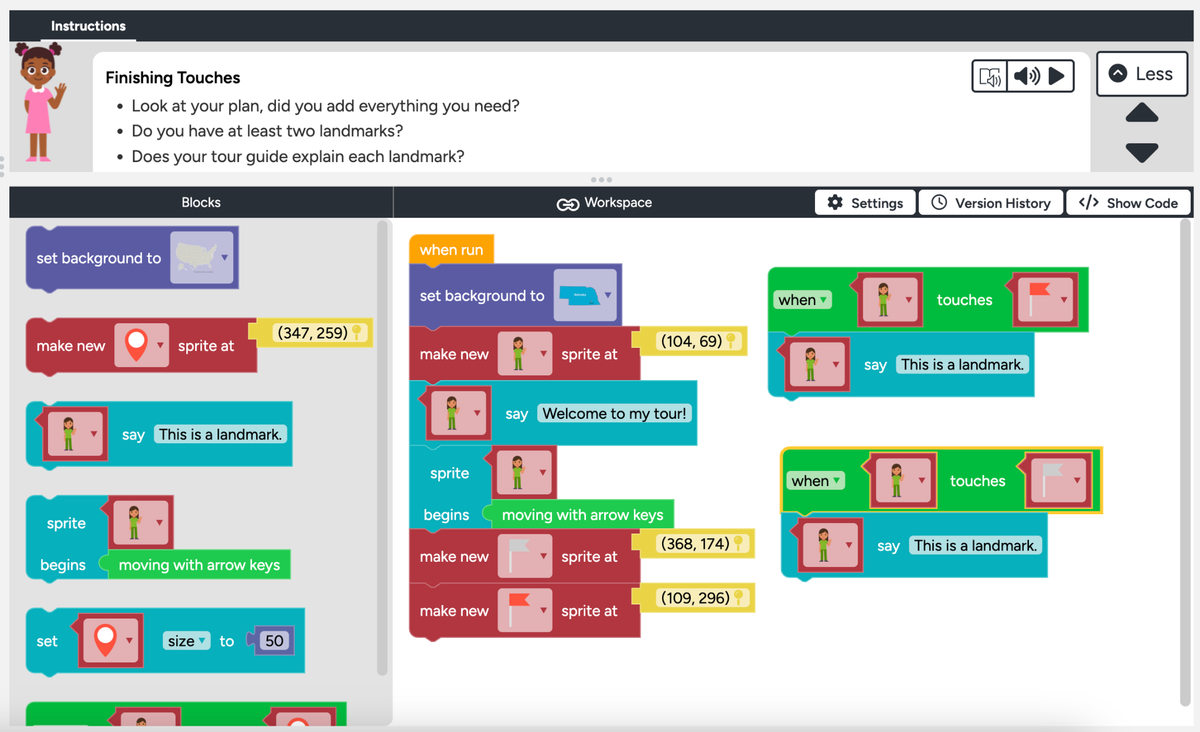This screenshot has width=1200, height=732.
Task: Open the 'size' property dropdown
Action: 187,641
